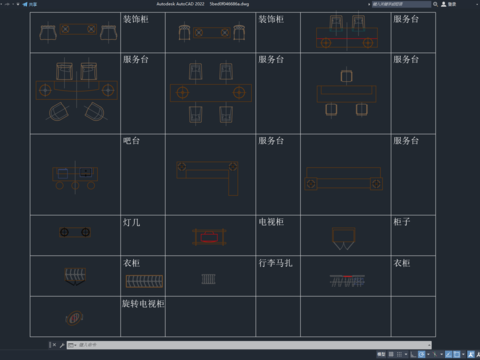Click the recent commands icon in command line
This screenshot has width=480, height=360.
coord(71,345)
